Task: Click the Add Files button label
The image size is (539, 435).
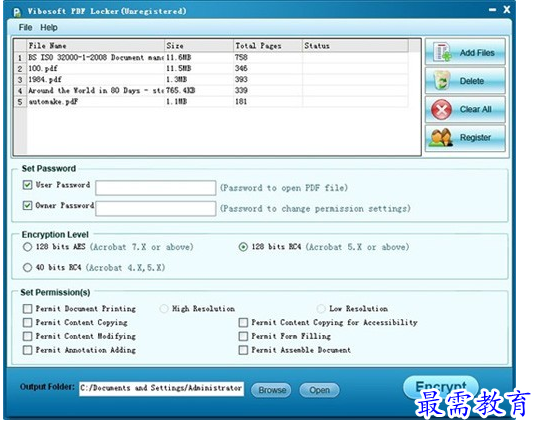Action: tap(477, 53)
